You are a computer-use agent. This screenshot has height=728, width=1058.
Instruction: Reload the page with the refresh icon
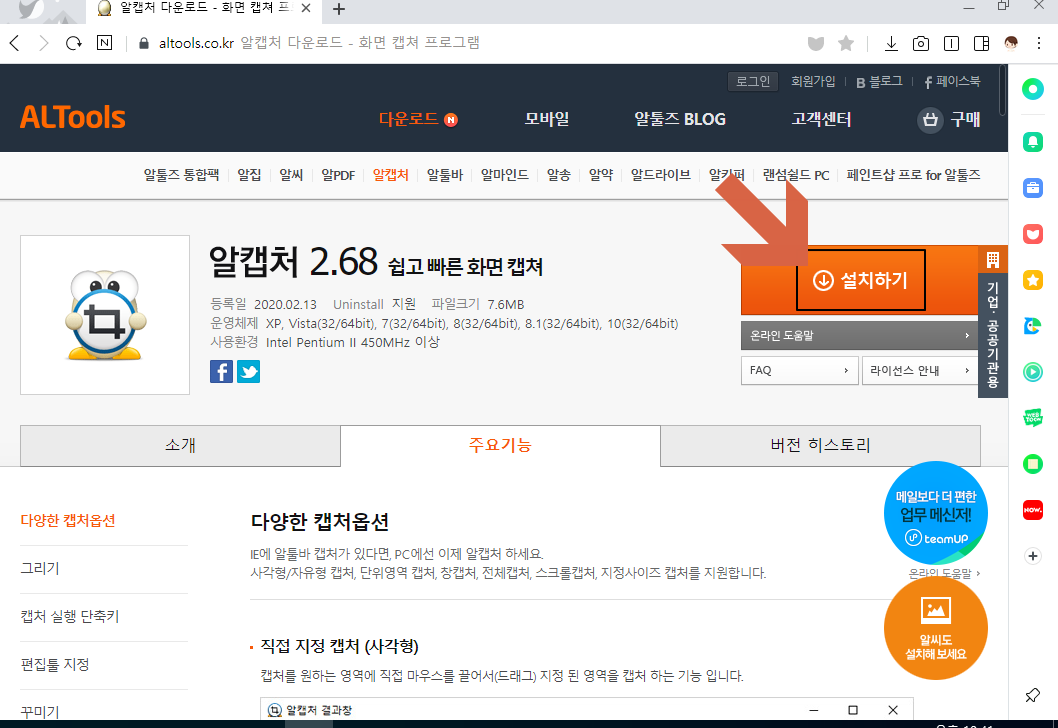[74, 43]
